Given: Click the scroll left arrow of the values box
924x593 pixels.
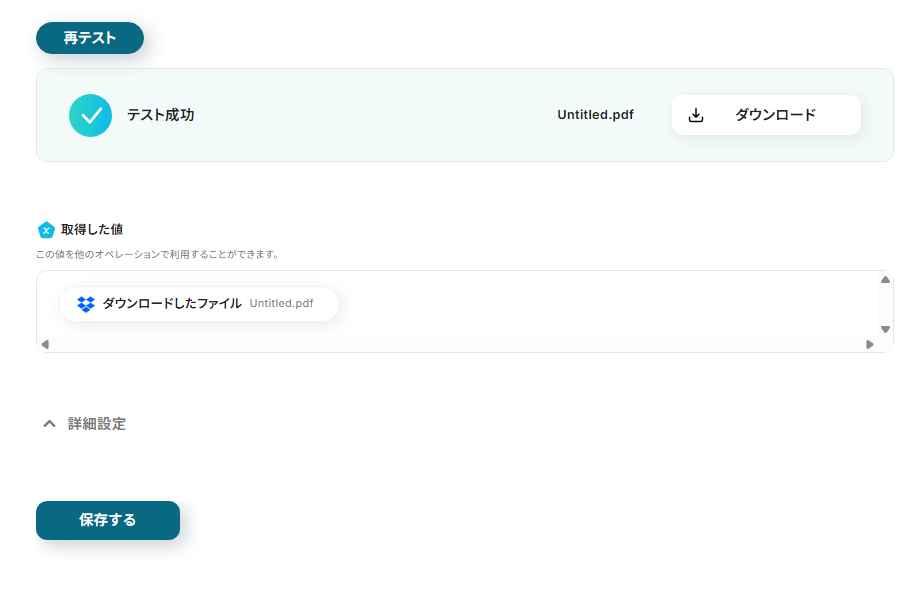Looking at the screenshot, I should click(45, 344).
